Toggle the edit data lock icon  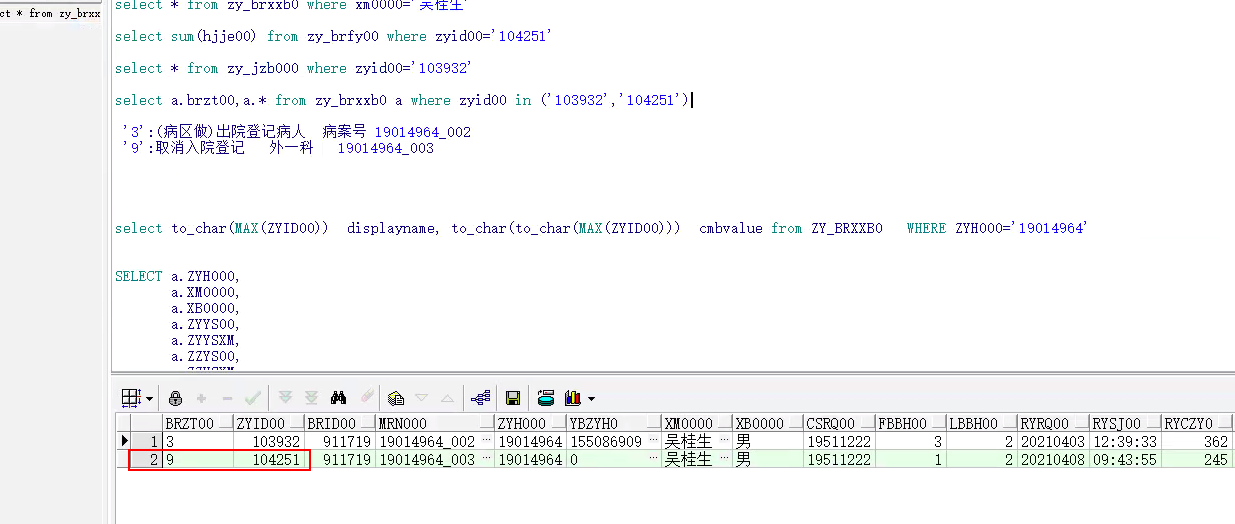(x=176, y=397)
